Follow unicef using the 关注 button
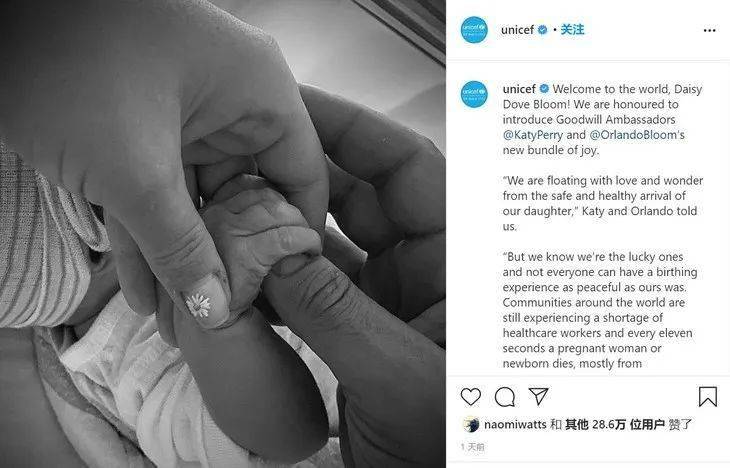The image size is (730, 468). [572, 30]
